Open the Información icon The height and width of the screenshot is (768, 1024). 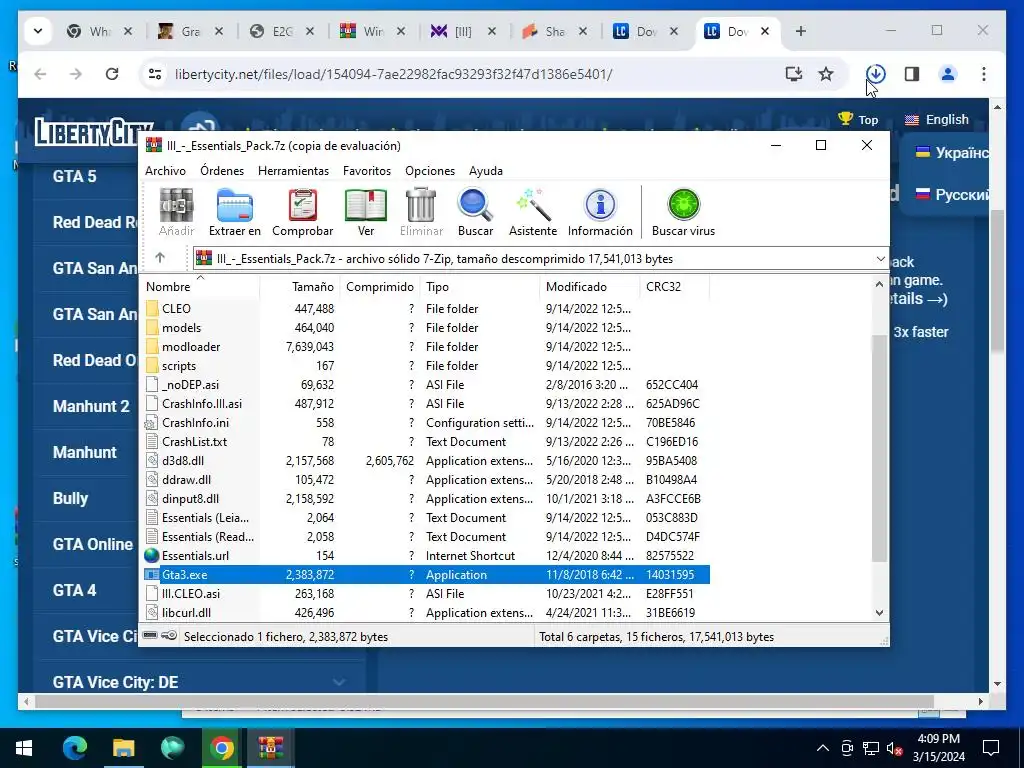[x=600, y=212]
